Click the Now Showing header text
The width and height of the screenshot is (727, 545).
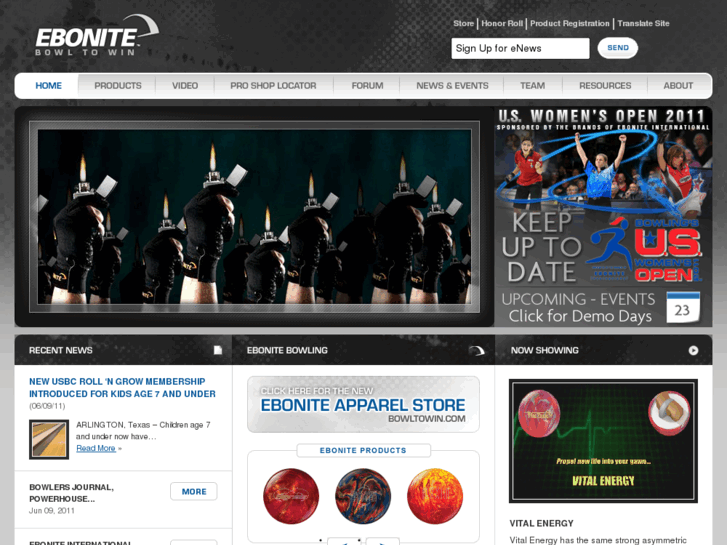coord(545,350)
